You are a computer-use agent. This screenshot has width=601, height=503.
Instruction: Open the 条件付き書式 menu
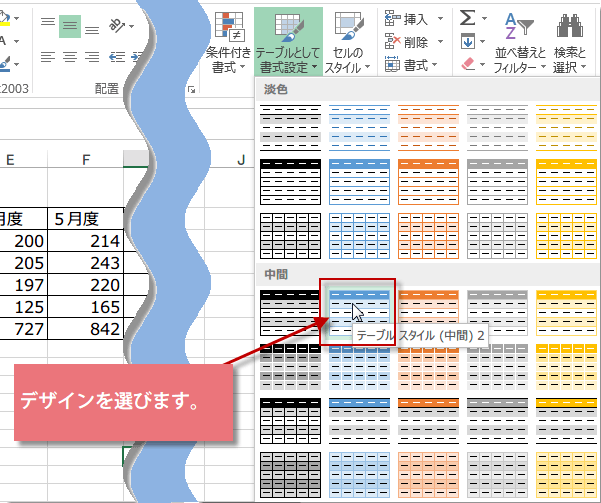coord(228,42)
